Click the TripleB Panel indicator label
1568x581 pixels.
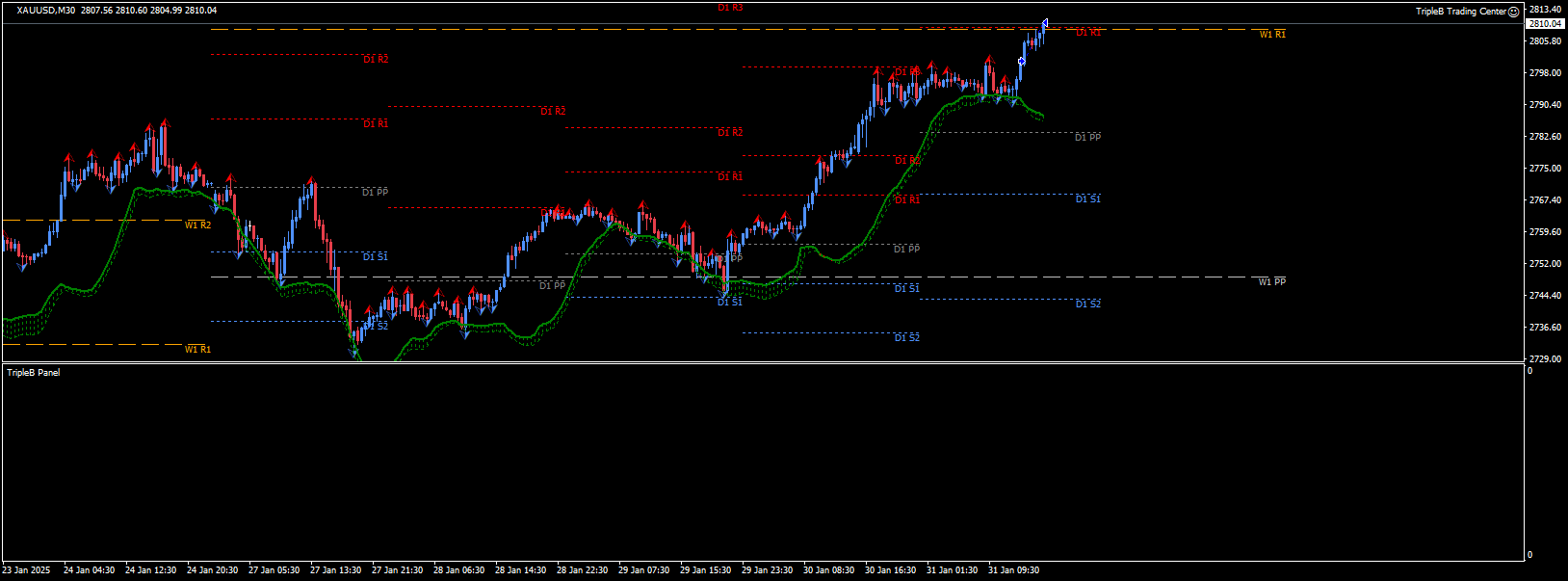34,373
